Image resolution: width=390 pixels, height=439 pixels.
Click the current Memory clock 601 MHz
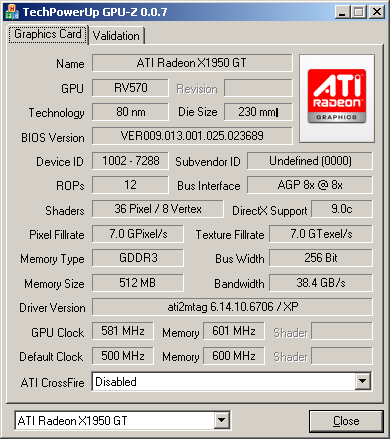coord(234,331)
